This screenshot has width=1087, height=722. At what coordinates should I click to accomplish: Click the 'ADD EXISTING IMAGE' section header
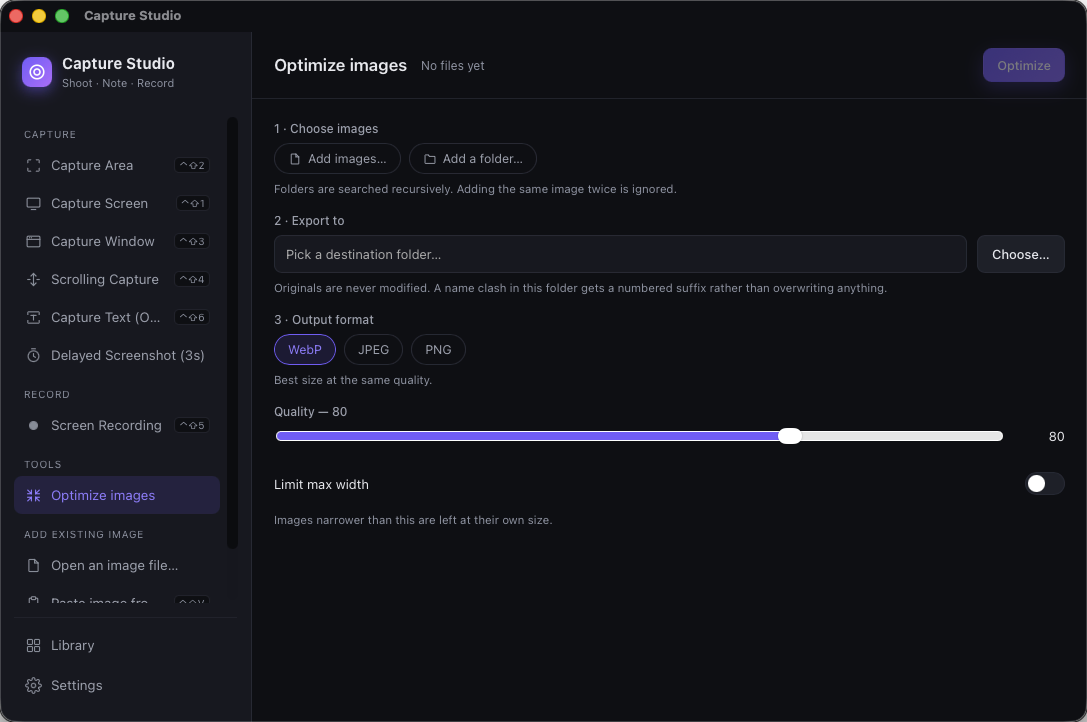coord(84,535)
